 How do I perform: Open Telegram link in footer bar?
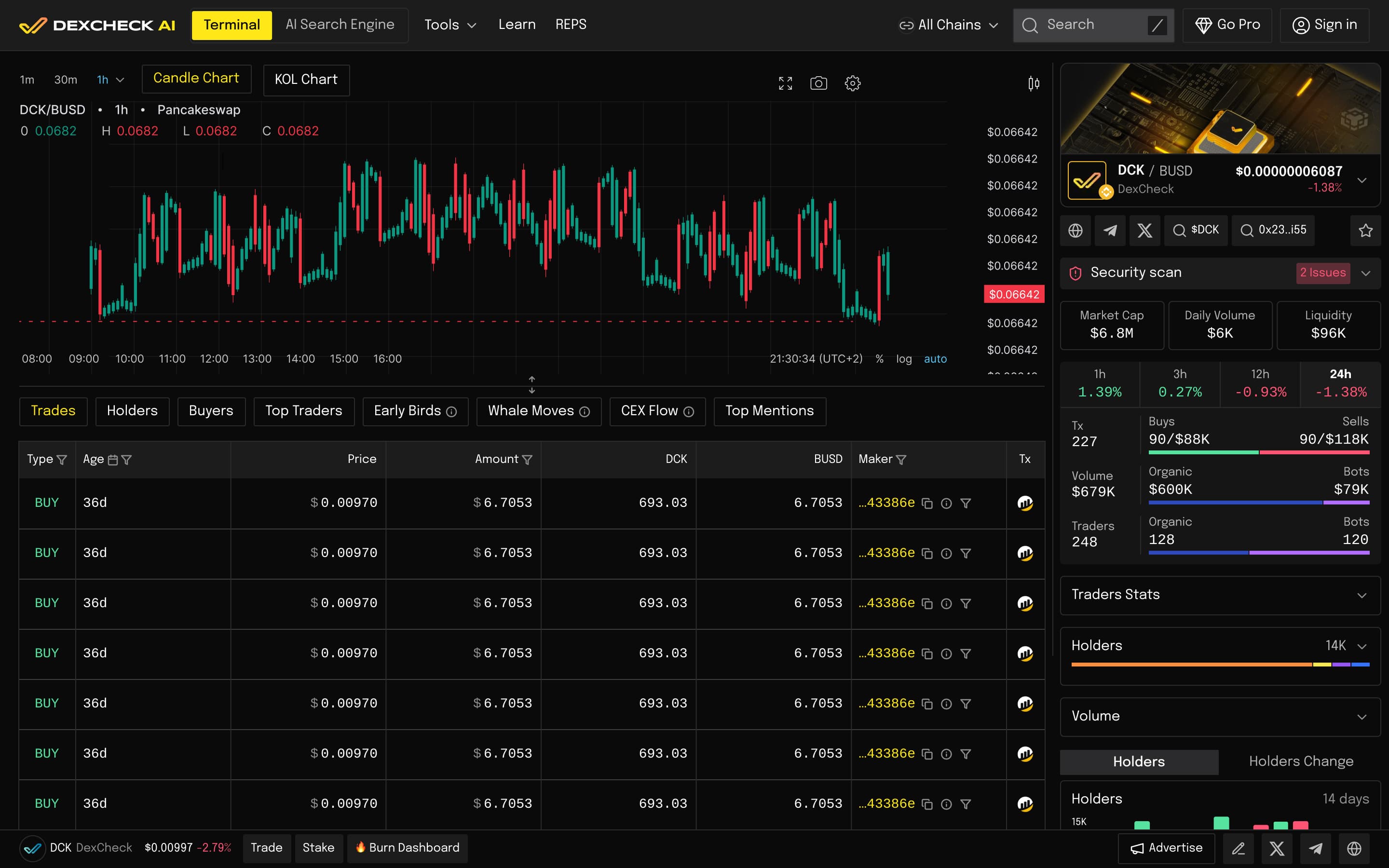[1316, 848]
